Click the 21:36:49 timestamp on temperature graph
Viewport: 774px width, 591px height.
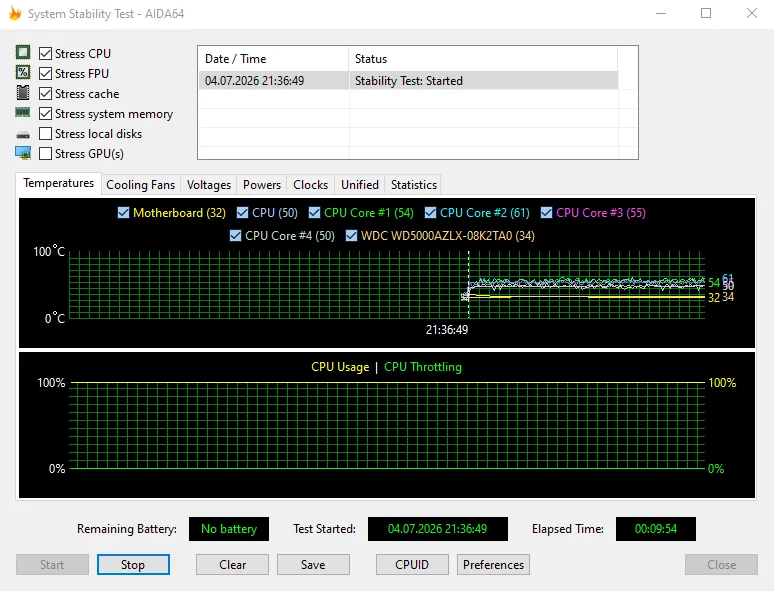447,329
